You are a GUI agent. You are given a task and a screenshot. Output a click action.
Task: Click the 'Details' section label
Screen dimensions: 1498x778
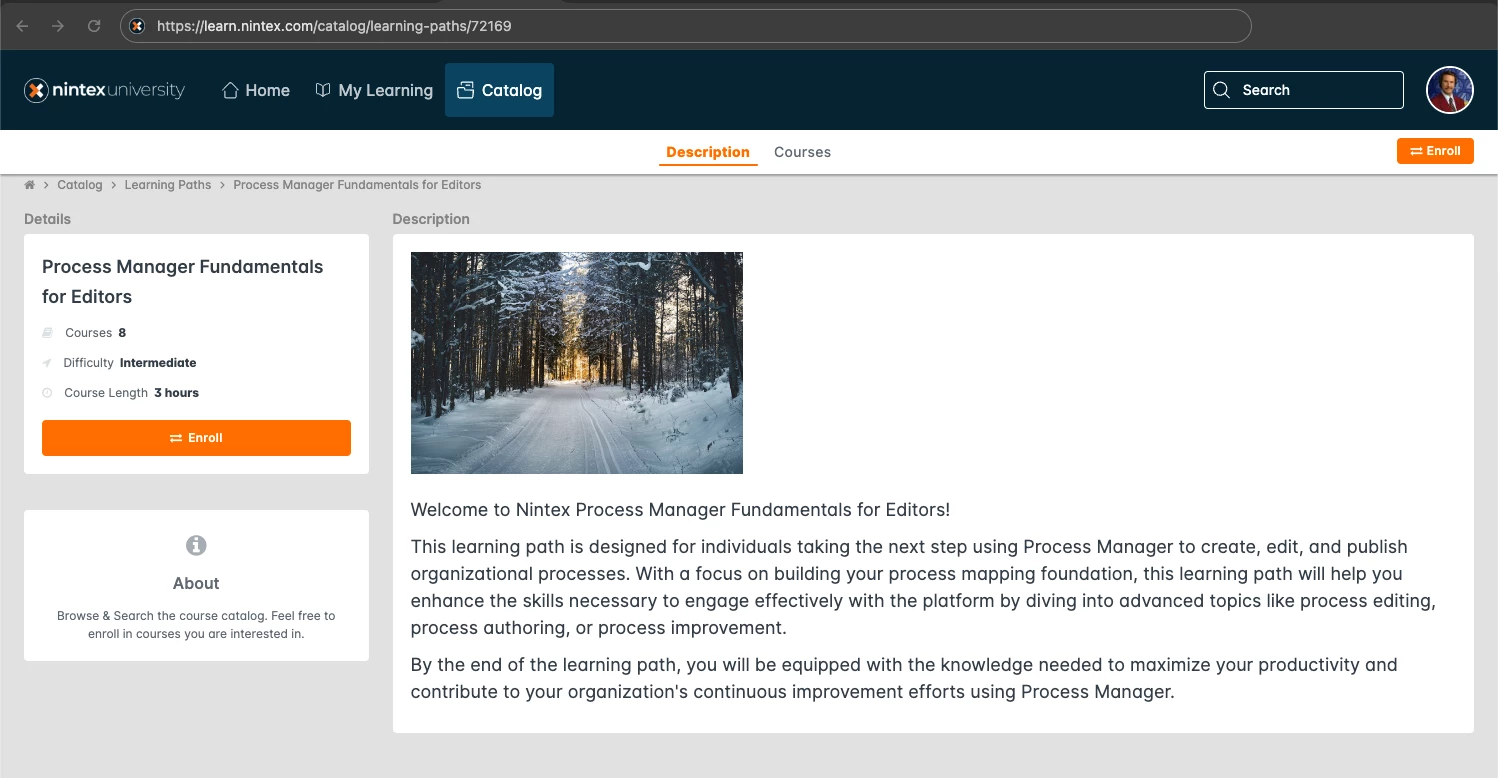47,219
